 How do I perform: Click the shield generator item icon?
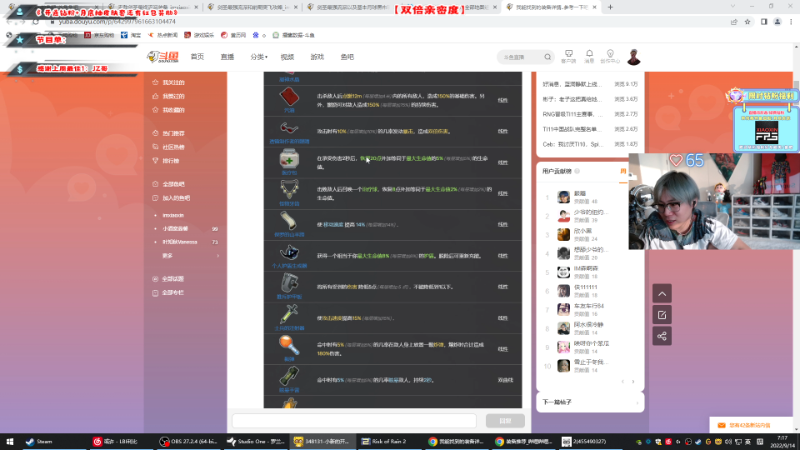tap(289, 252)
